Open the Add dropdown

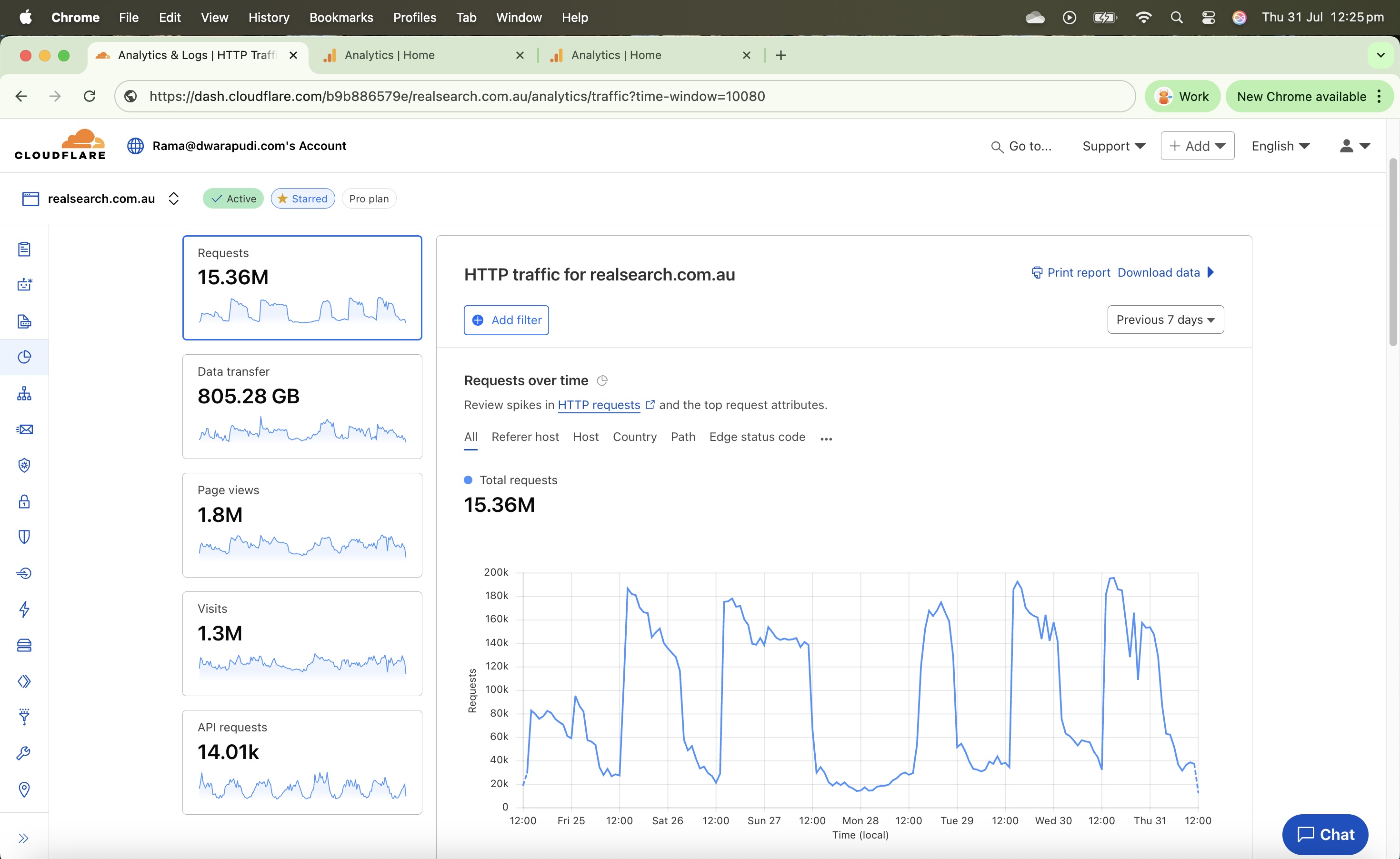click(x=1197, y=146)
